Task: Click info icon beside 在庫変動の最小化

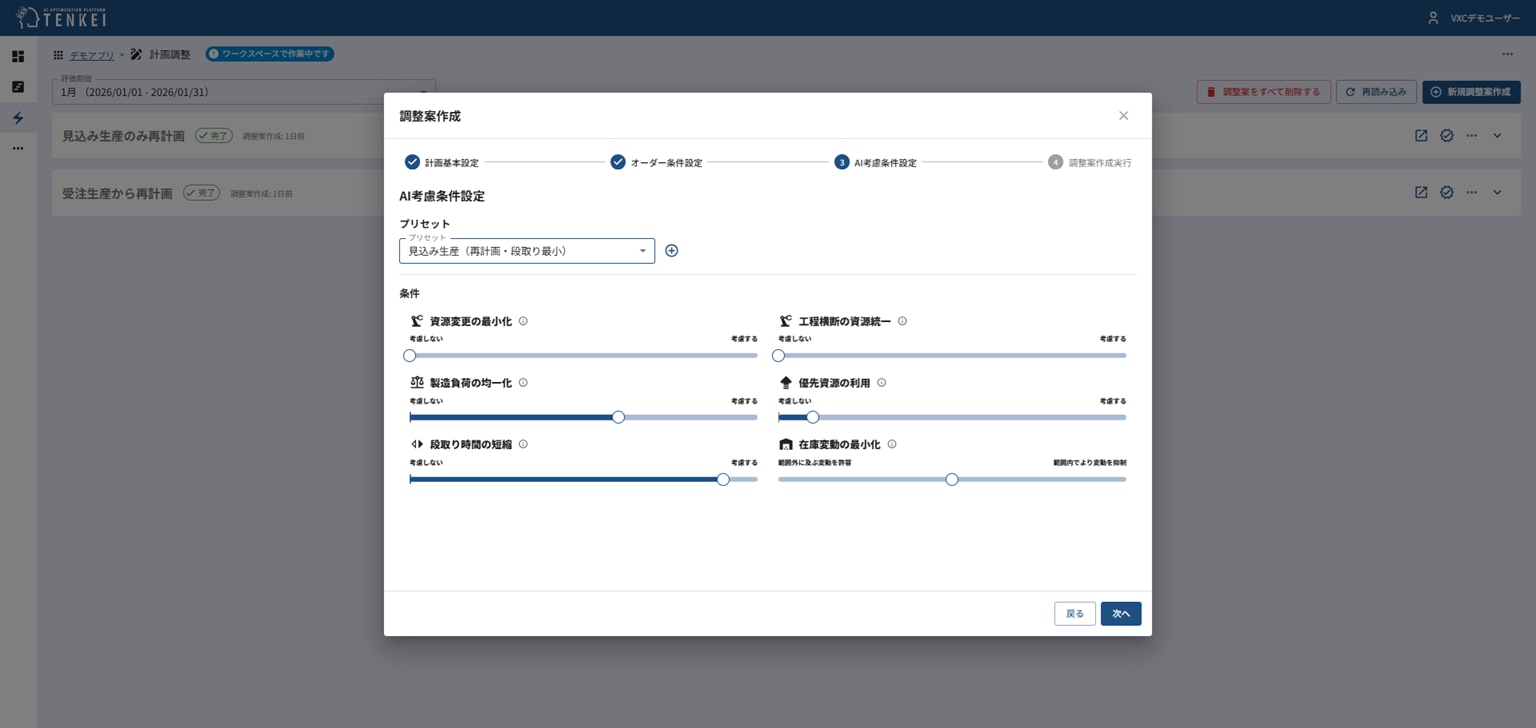Action: click(892, 444)
